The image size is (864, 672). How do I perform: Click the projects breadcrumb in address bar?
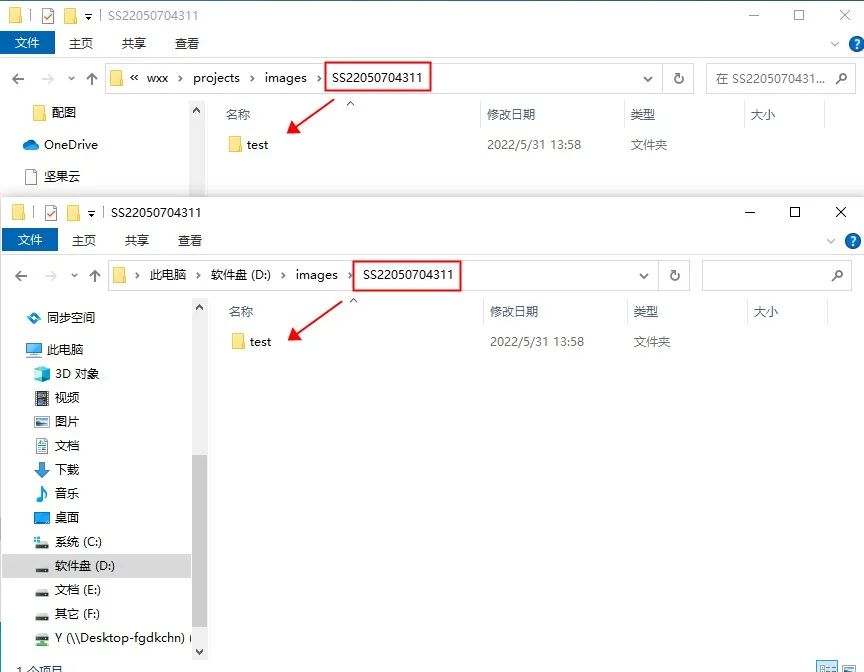(x=216, y=78)
